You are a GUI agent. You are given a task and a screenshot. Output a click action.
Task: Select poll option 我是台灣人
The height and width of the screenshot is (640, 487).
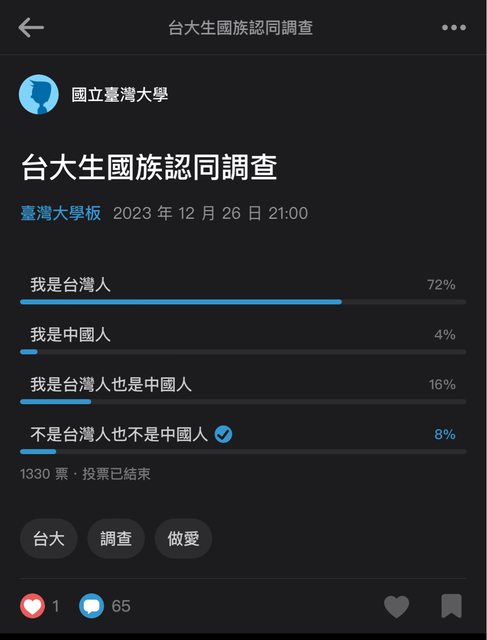tap(243, 290)
